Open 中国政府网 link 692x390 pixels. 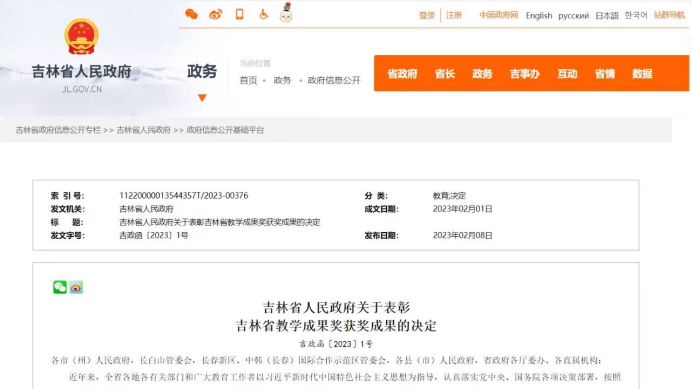pos(499,15)
